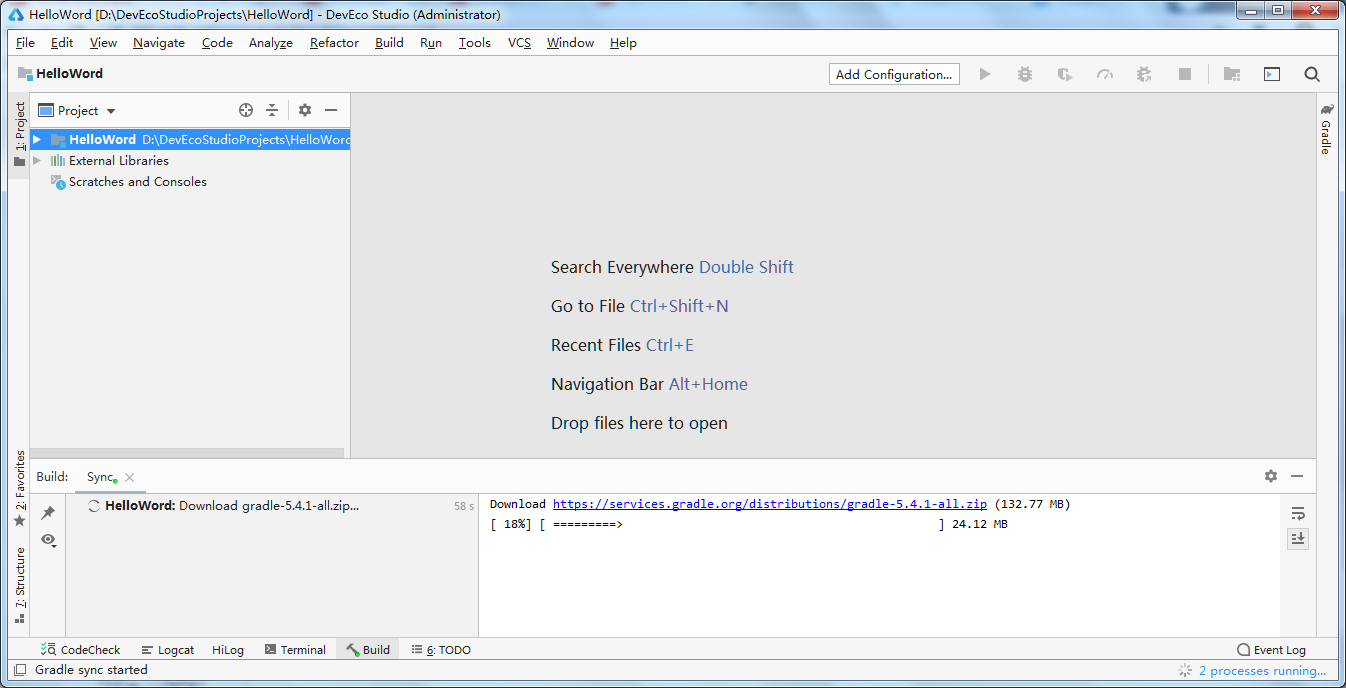
Task: Click the background processes spinner icon
Action: pos(1185,671)
